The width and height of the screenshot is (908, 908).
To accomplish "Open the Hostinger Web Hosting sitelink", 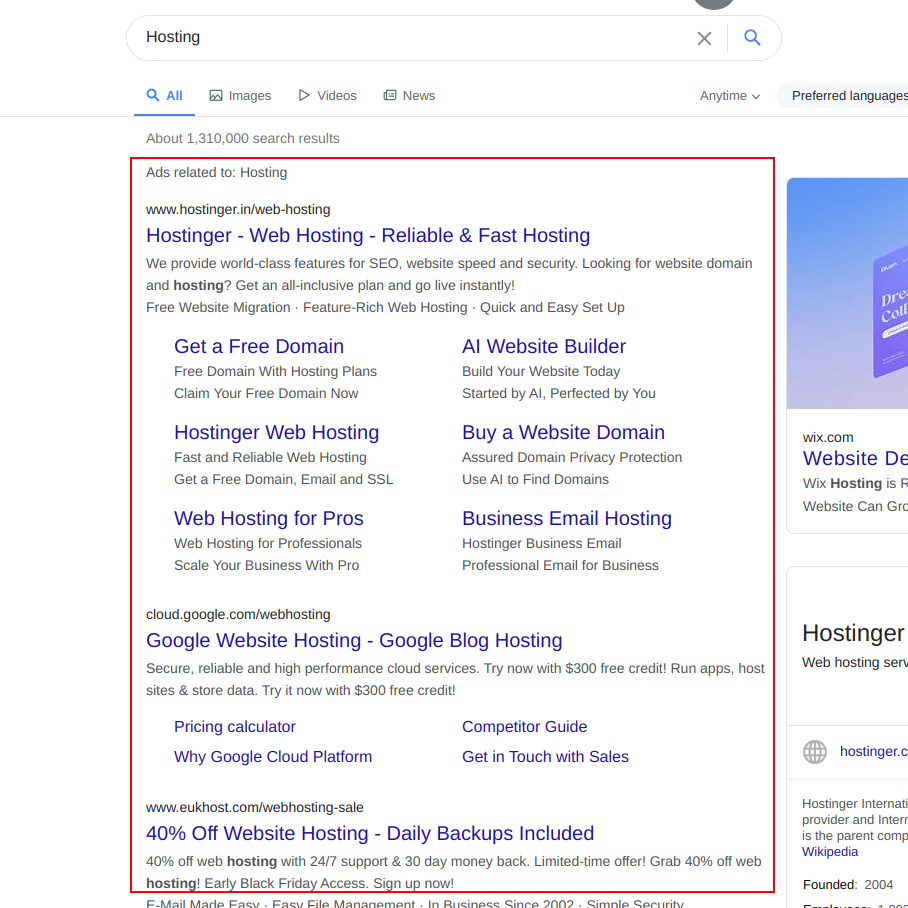I will pyautogui.click(x=277, y=433).
